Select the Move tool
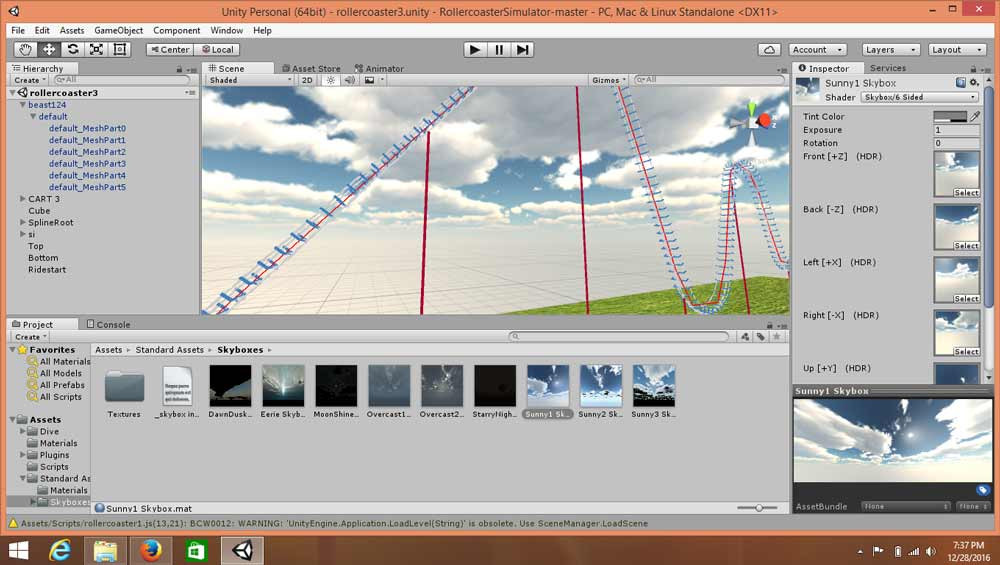This screenshot has width=1000, height=565. click(x=48, y=49)
